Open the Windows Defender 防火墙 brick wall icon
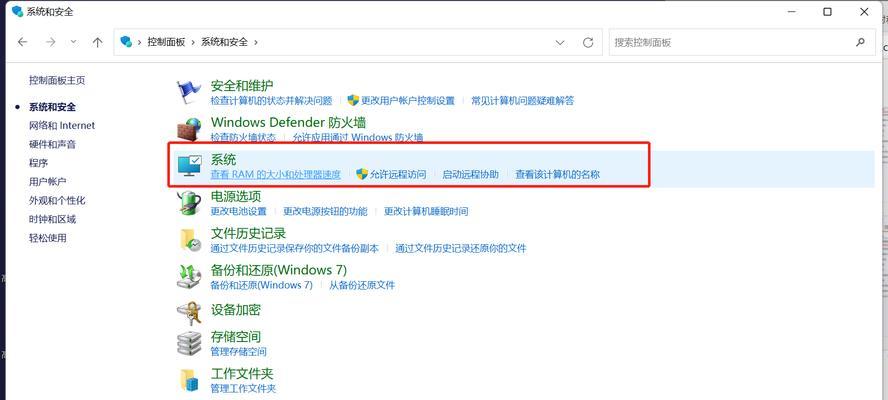The image size is (888, 400). point(189,129)
